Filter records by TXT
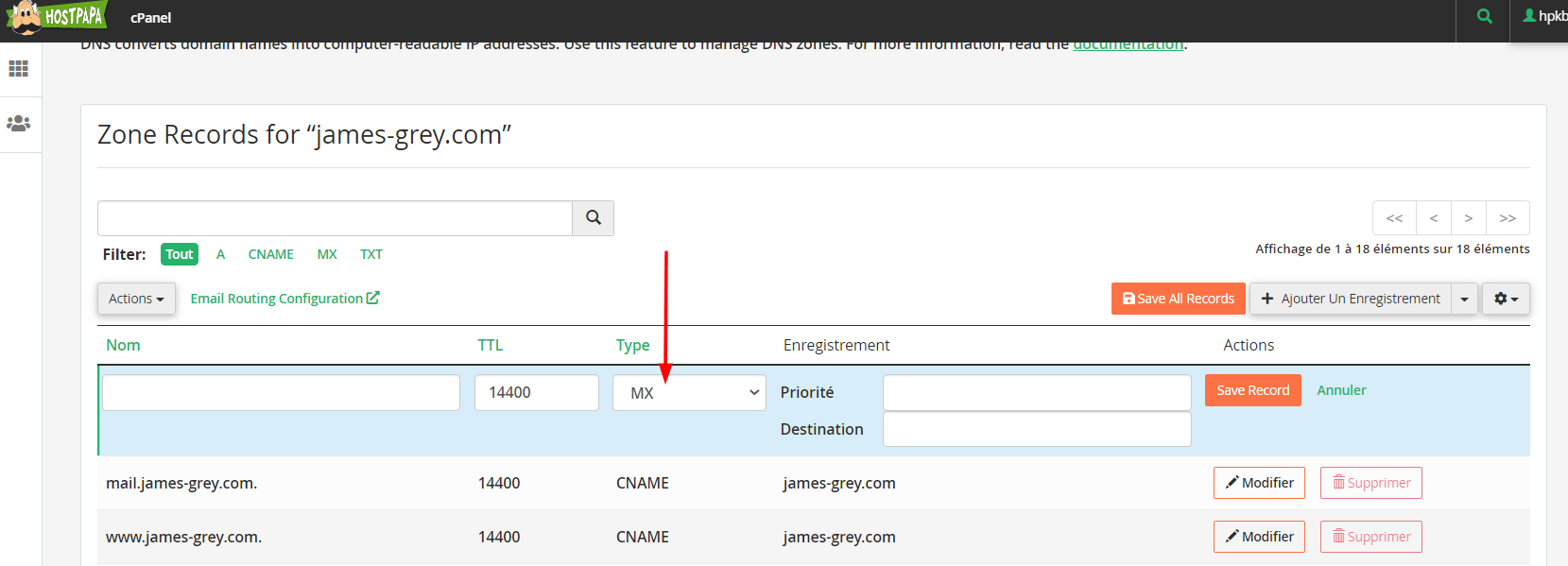The width and height of the screenshot is (1568, 566). point(370,254)
